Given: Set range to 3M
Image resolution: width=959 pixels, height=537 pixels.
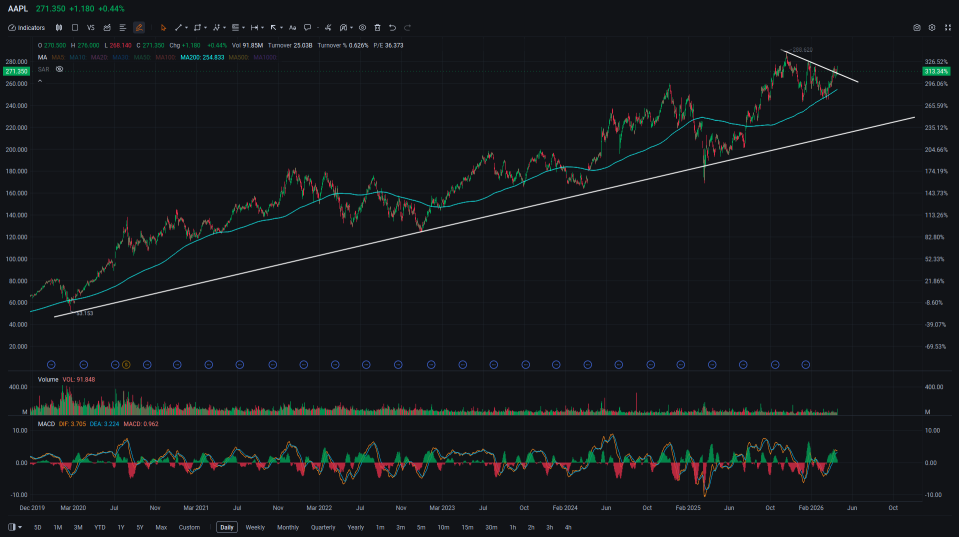Looking at the screenshot, I should click(x=78, y=527).
